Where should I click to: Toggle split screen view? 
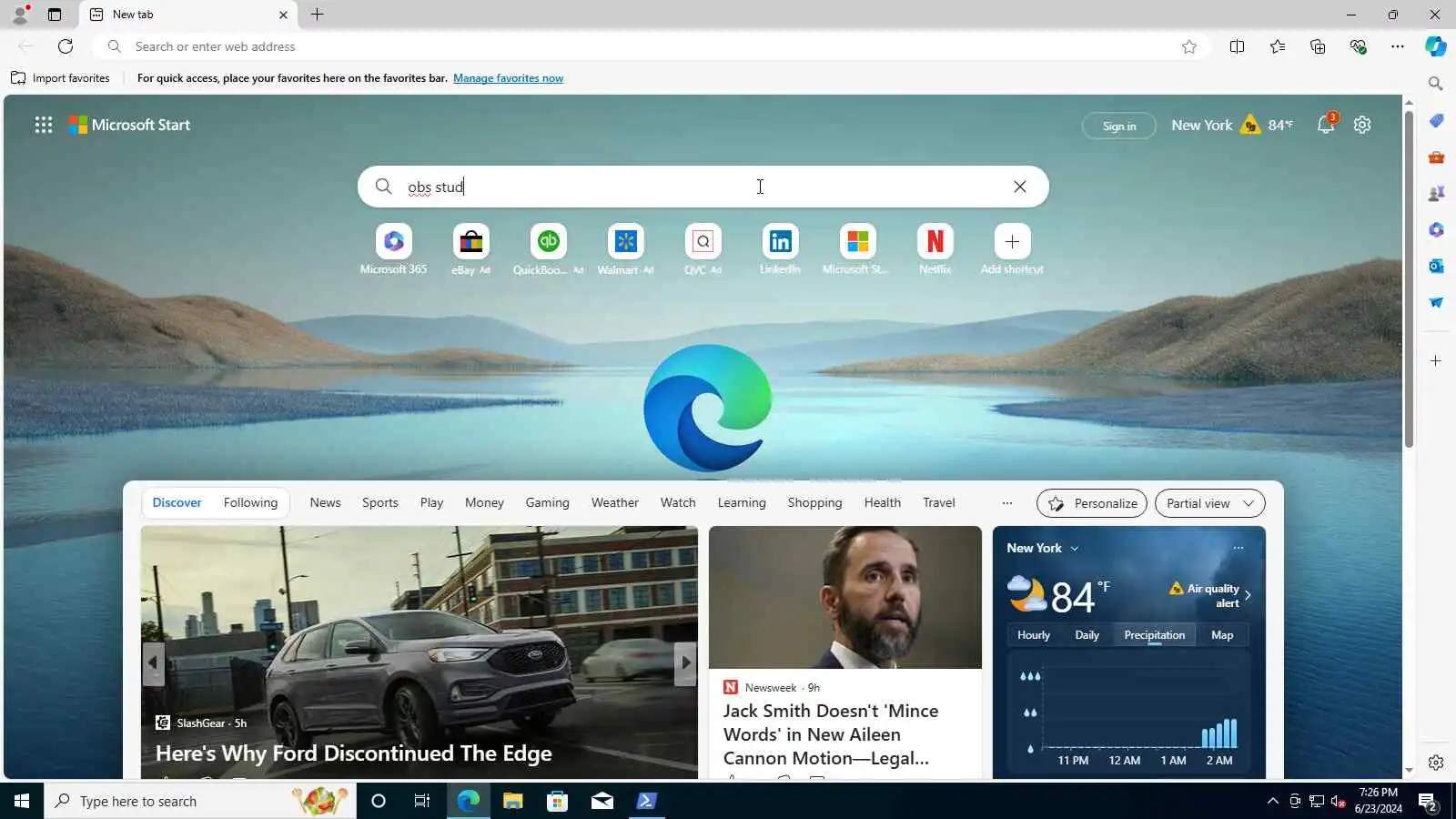tap(1237, 46)
